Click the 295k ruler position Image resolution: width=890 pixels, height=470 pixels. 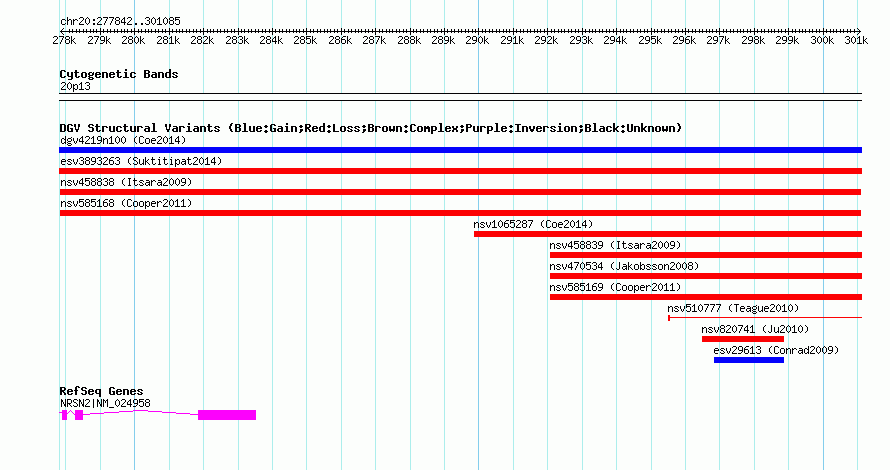(x=649, y=40)
